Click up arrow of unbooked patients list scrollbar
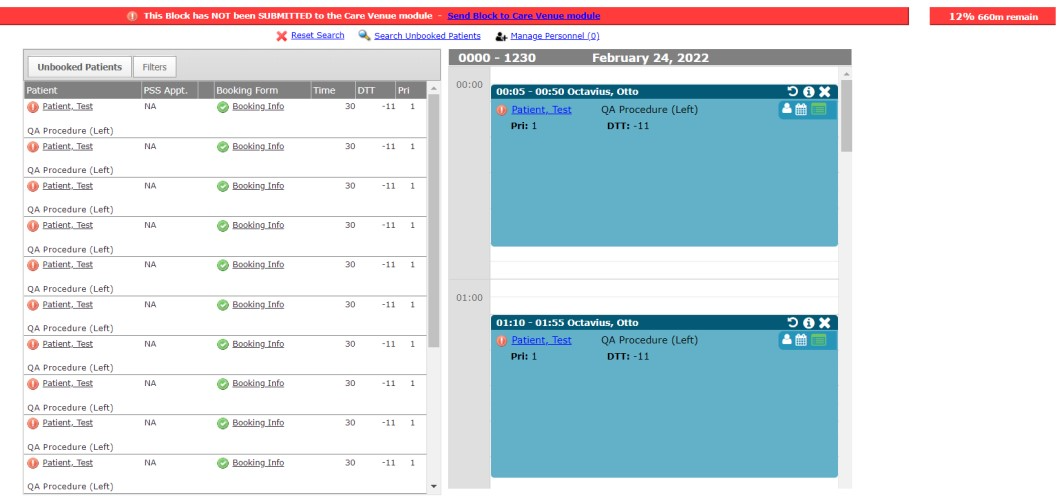The height and width of the screenshot is (499, 1057). tap(433, 88)
